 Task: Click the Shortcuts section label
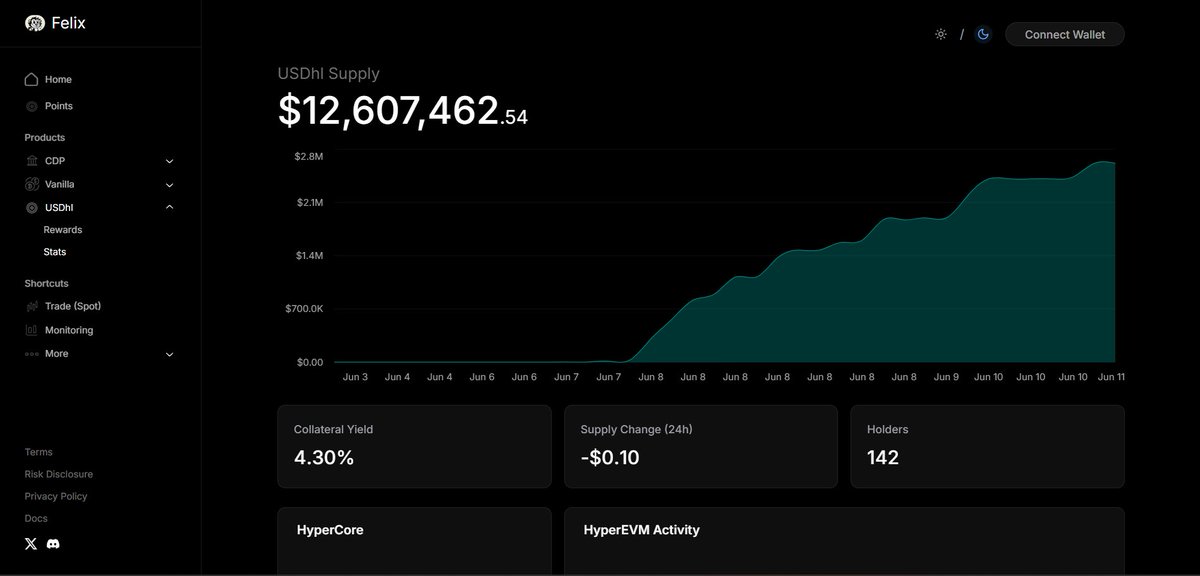pyautogui.click(x=47, y=284)
